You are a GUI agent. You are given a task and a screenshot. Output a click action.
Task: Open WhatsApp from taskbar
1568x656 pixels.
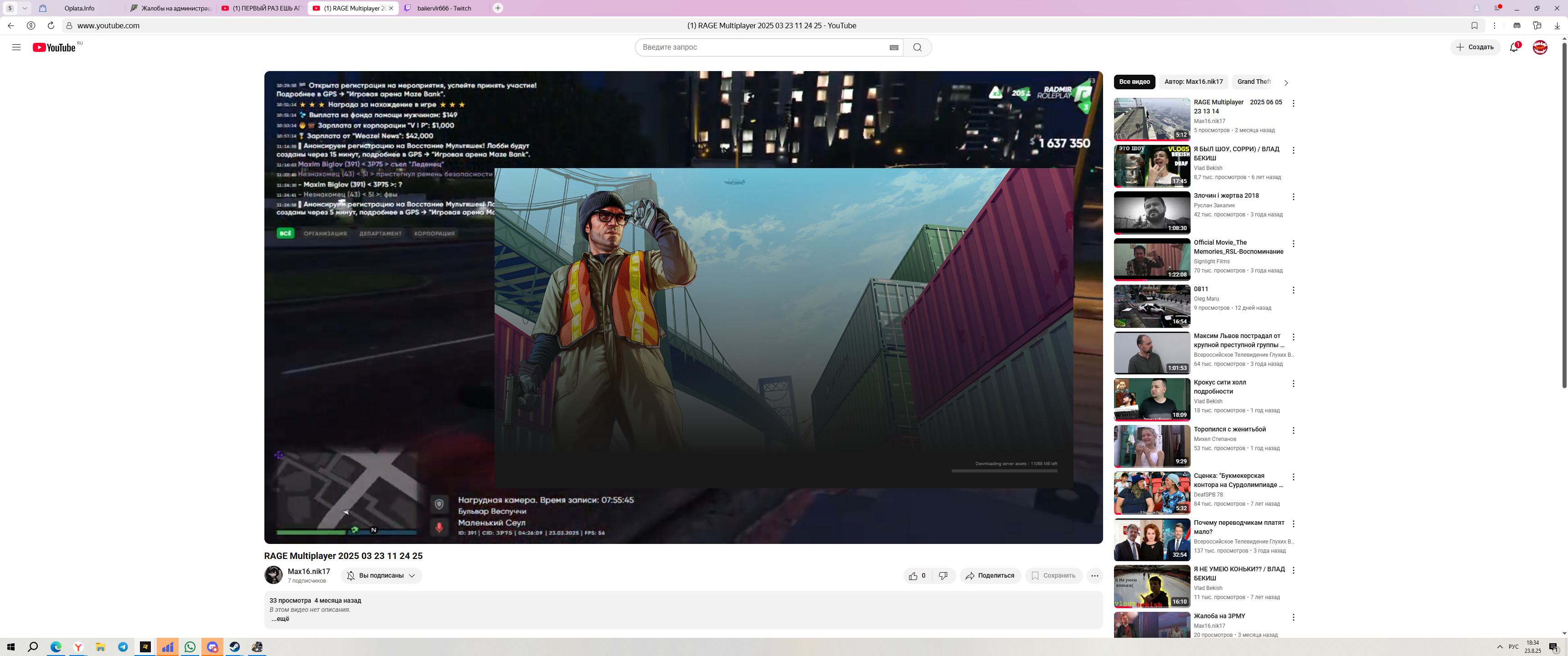click(190, 647)
